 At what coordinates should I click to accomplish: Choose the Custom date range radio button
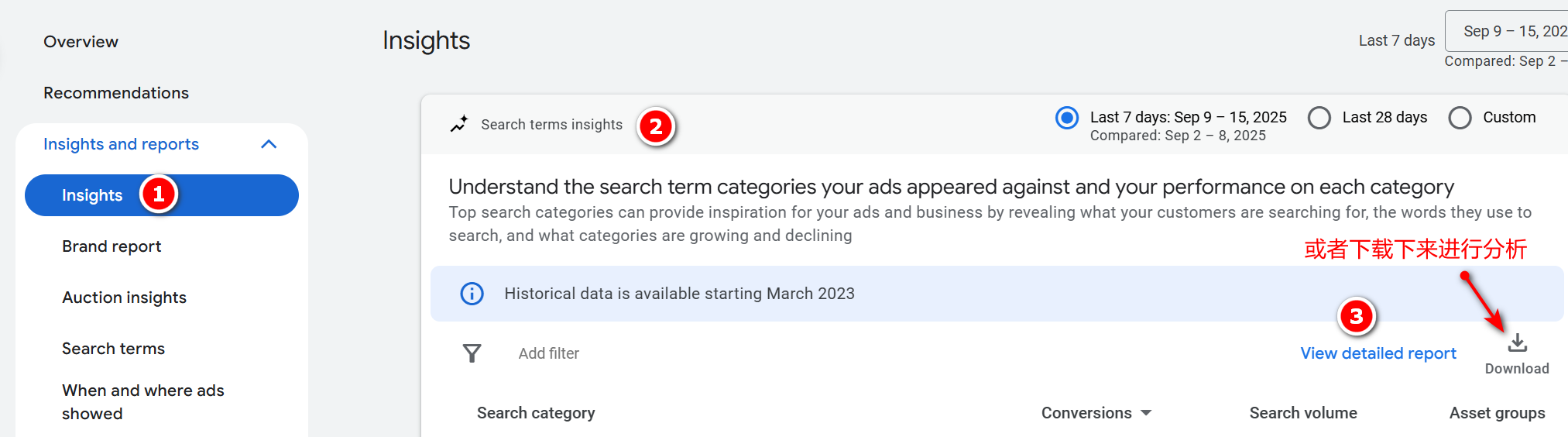coord(1460,118)
